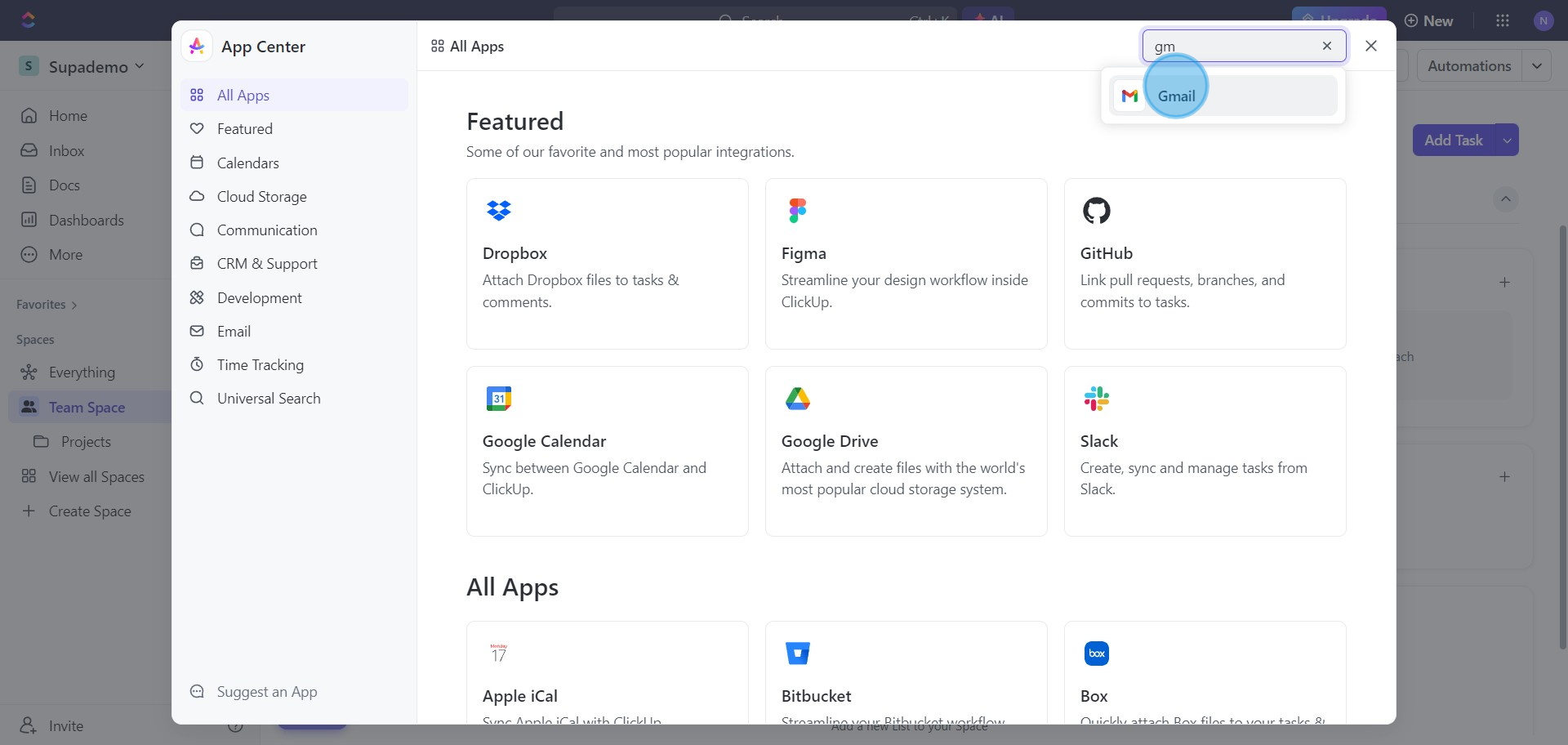
Task: Expand the Favorites section
Action: (47, 304)
